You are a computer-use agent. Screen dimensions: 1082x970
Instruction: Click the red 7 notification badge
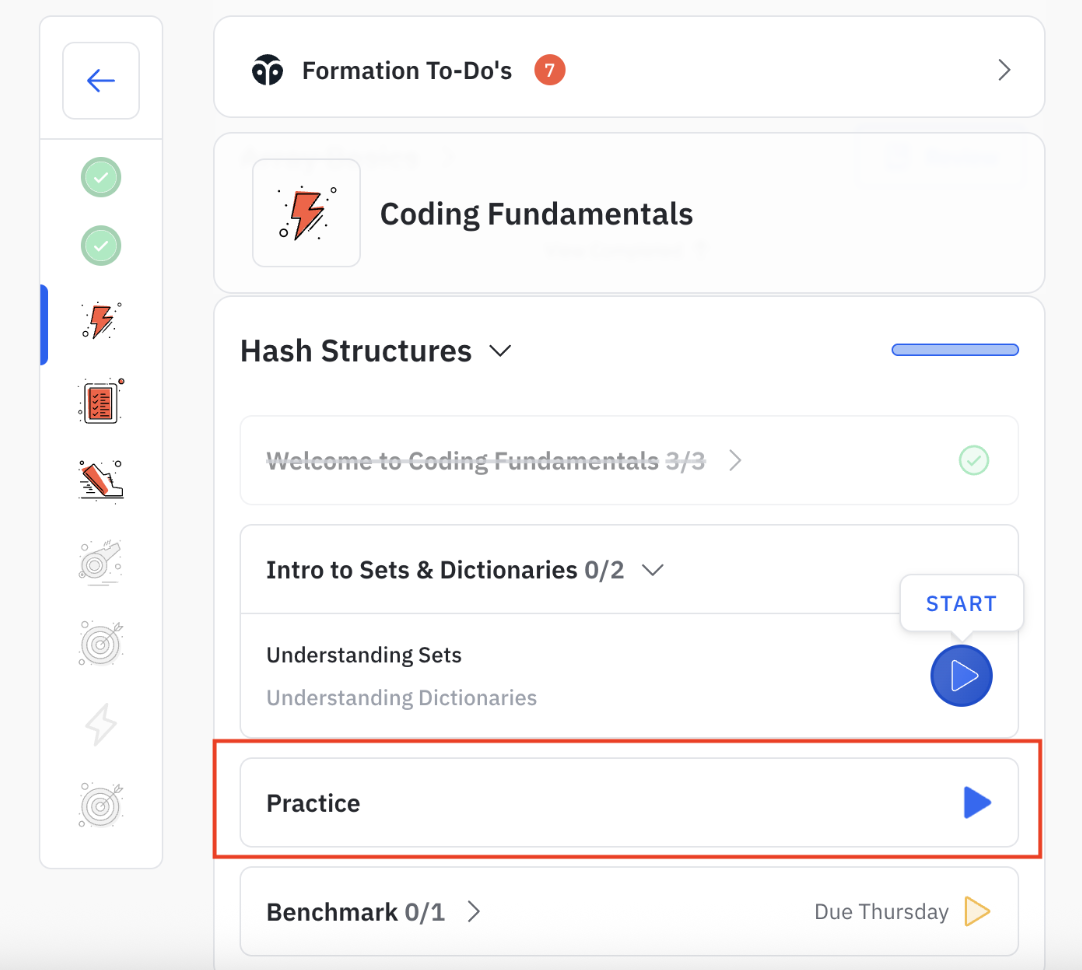click(549, 70)
